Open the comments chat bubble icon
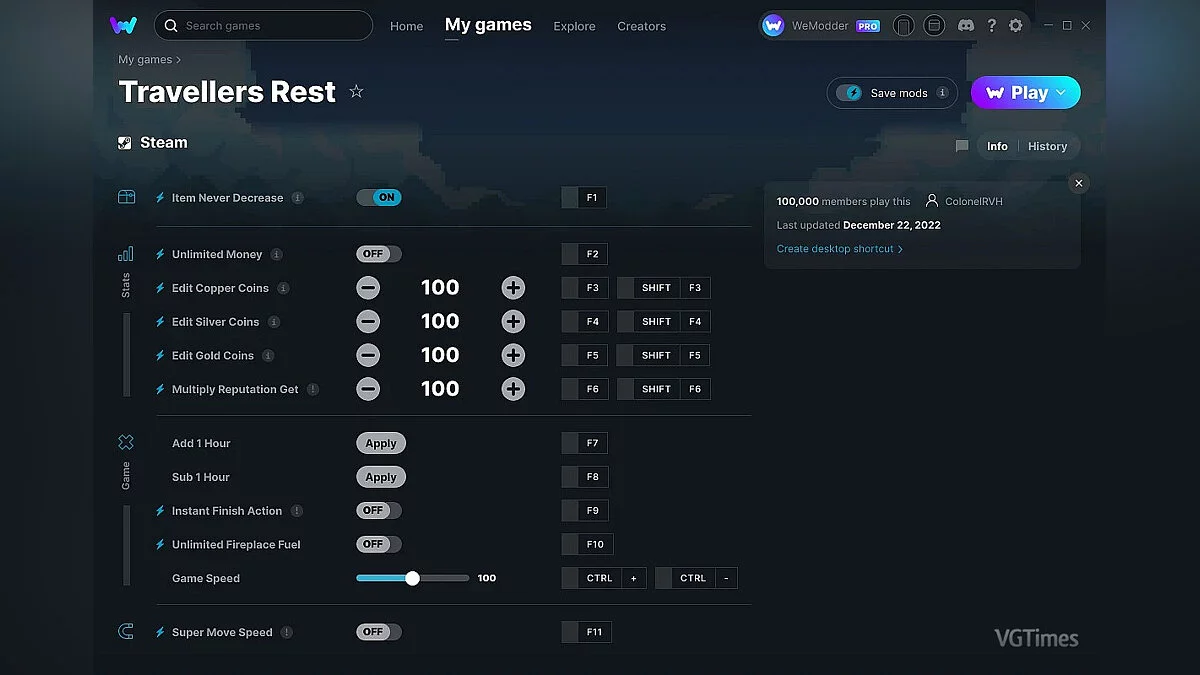This screenshot has width=1200, height=675. click(x=962, y=146)
